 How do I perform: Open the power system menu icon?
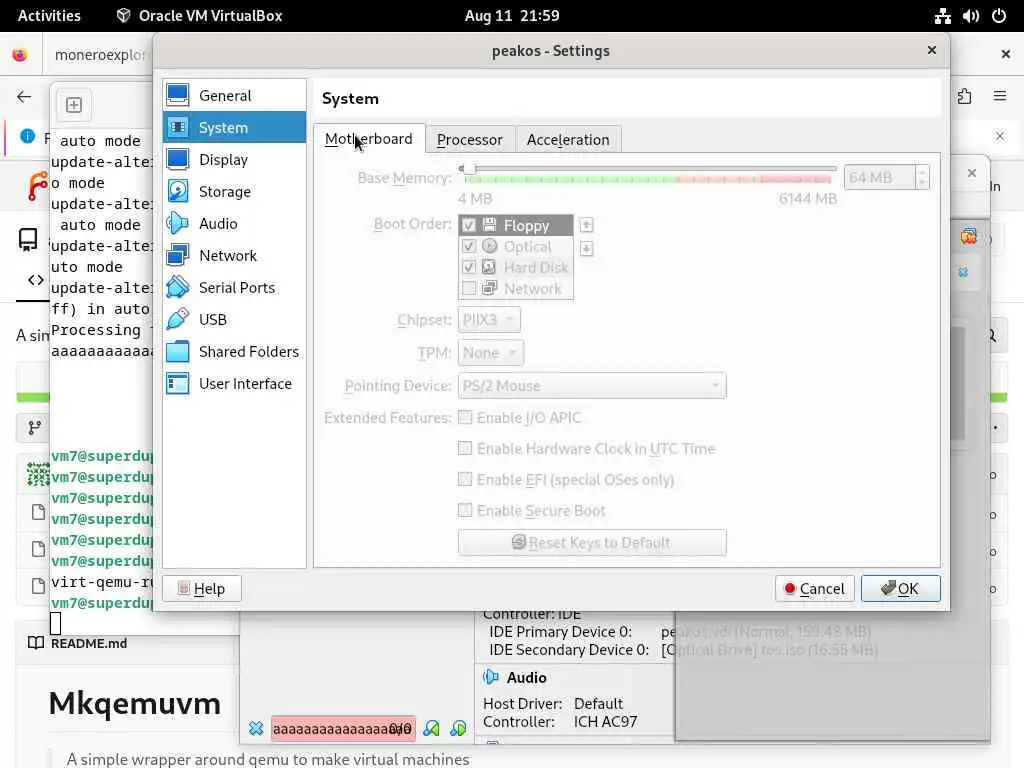pos(999,16)
